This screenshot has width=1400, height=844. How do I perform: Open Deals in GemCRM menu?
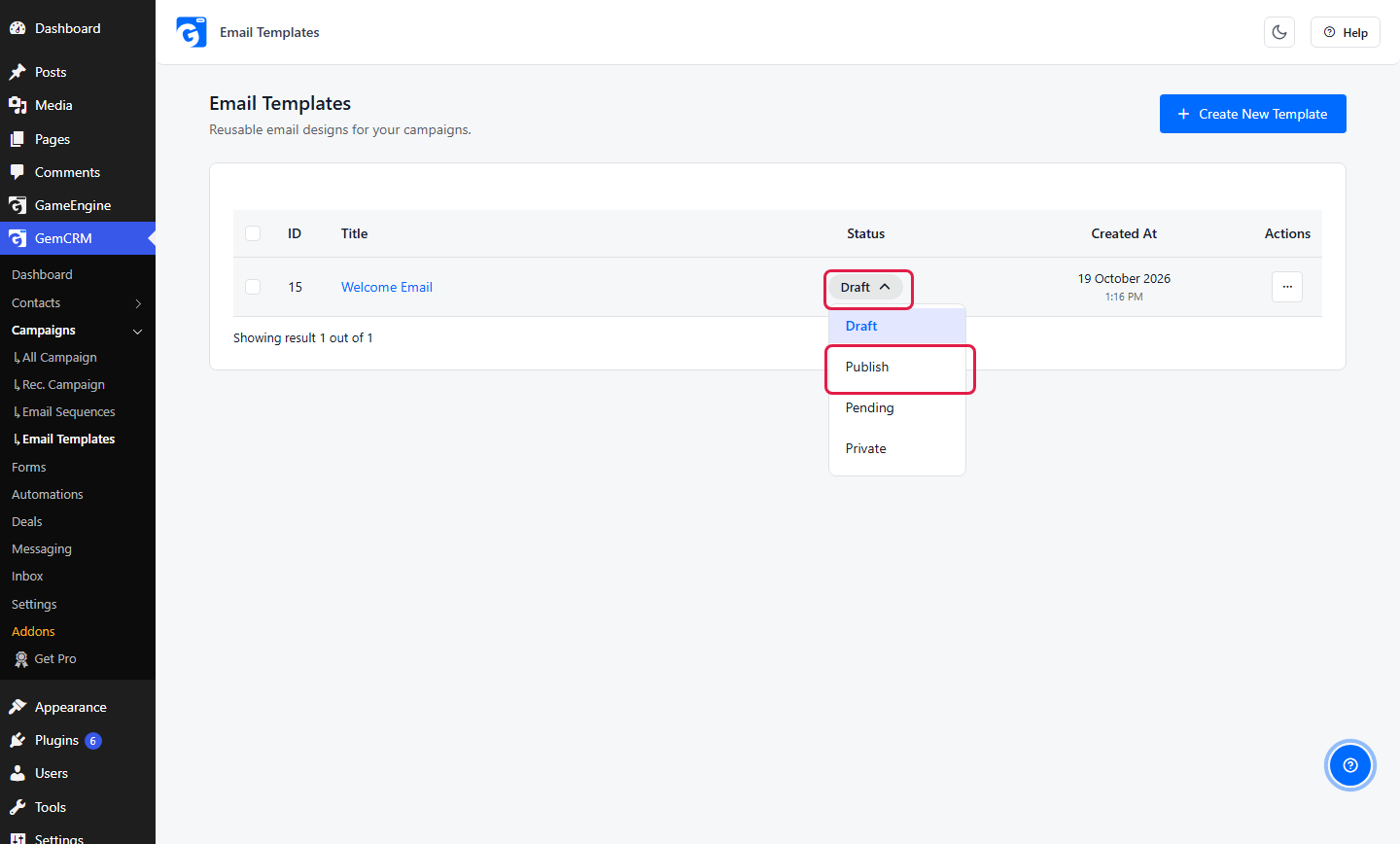27,522
